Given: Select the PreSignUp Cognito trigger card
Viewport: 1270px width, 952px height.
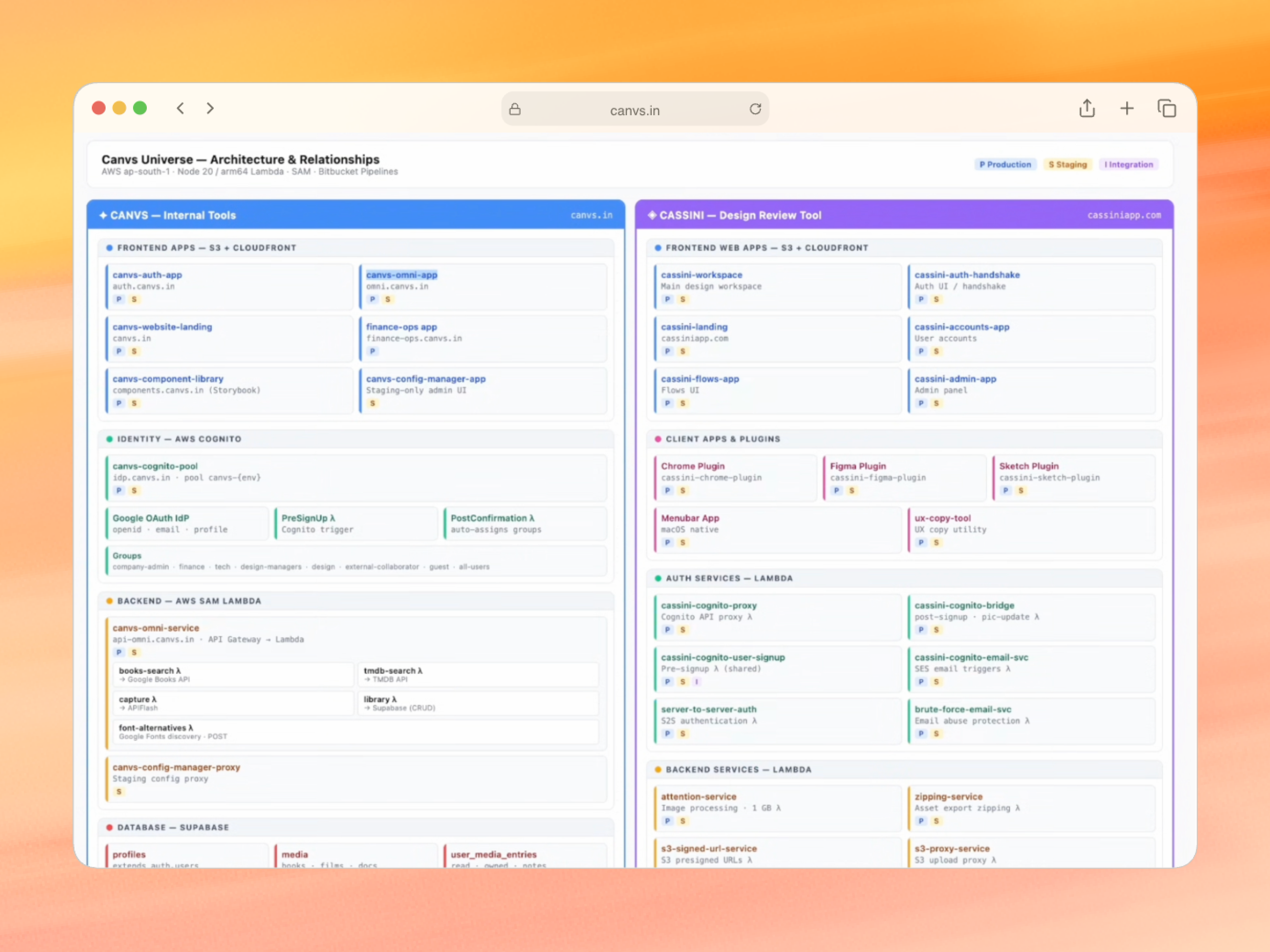Looking at the screenshot, I should click(x=356, y=523).
